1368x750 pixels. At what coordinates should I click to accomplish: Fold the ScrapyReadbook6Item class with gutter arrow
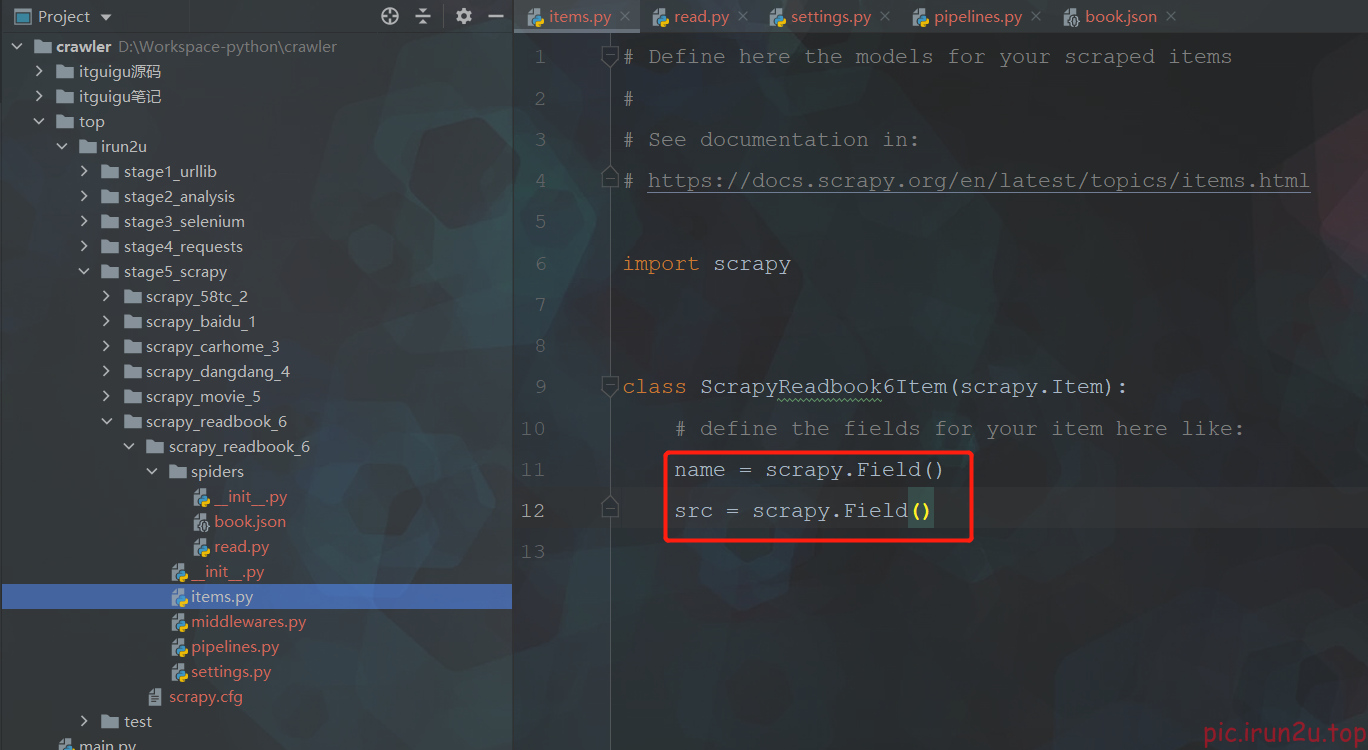tap(610, 386)
